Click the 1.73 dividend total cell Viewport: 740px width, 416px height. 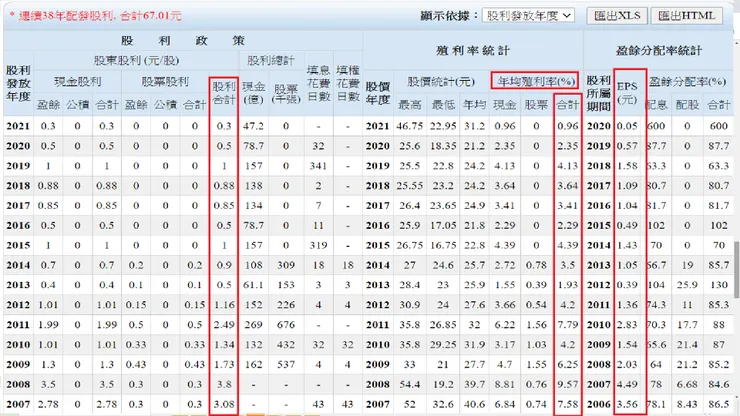pyautogui.click(x=224, y=364)
